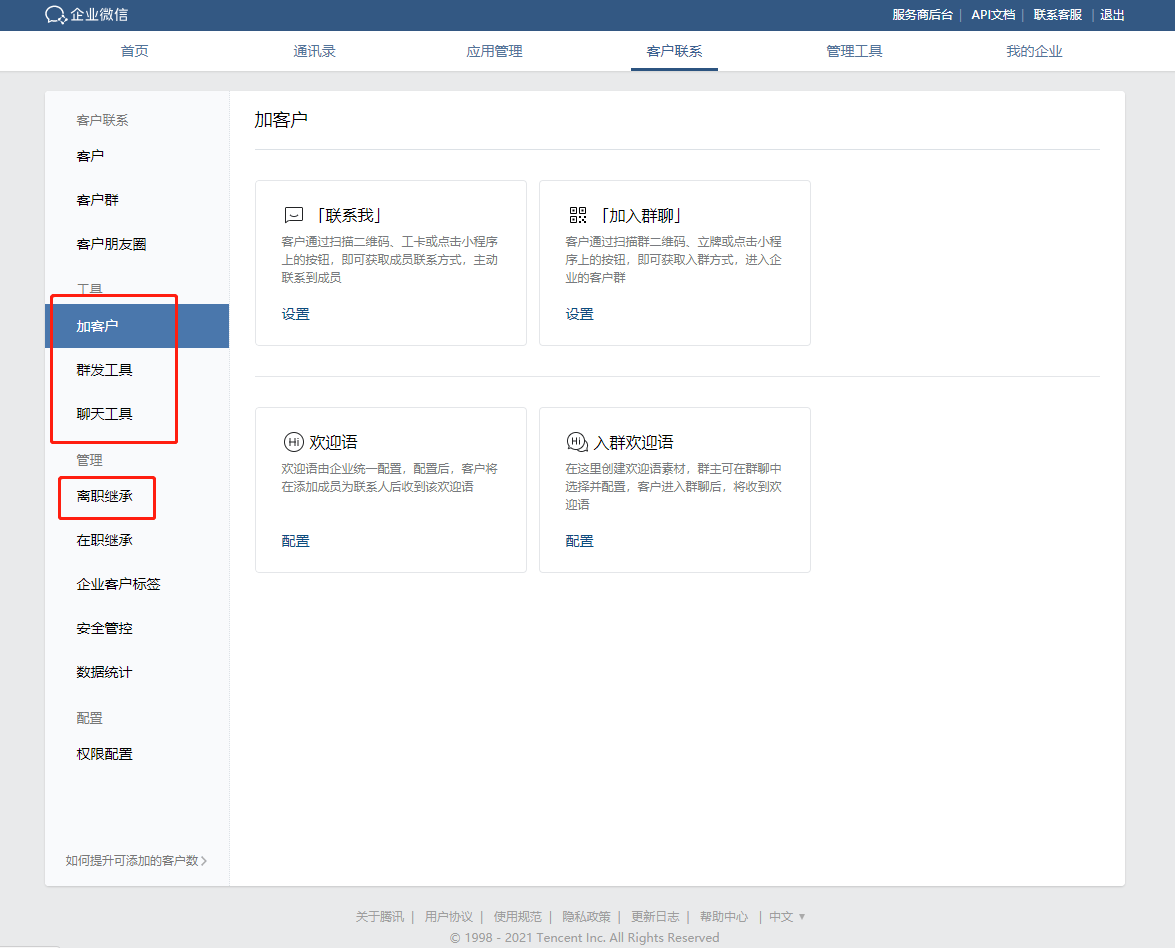
Task: Click the Hi icon beside 欢迎语
Action: [293, 441]
